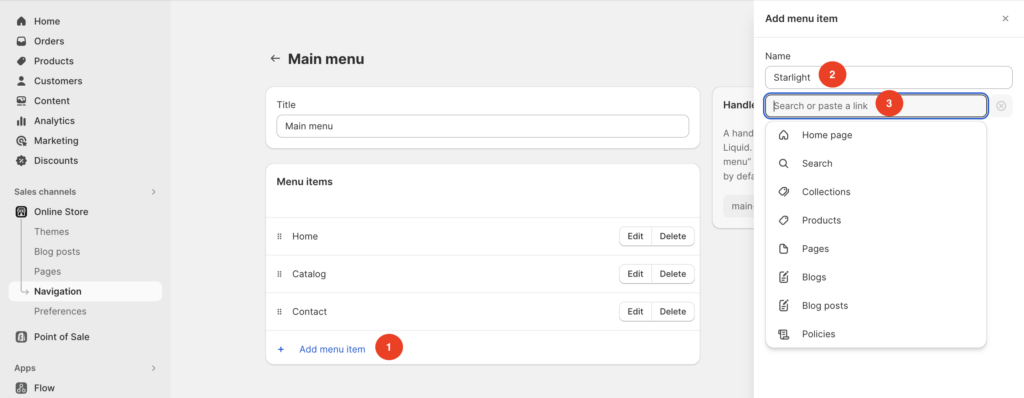
Task: Grab the drag handle for Contact item
Action: (280, 312)
